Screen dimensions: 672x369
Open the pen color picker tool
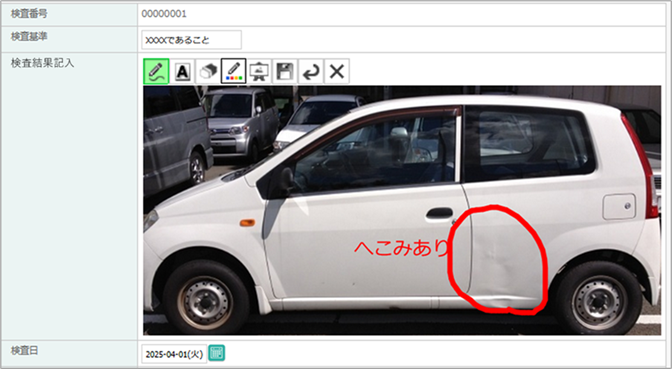[234, 71]
